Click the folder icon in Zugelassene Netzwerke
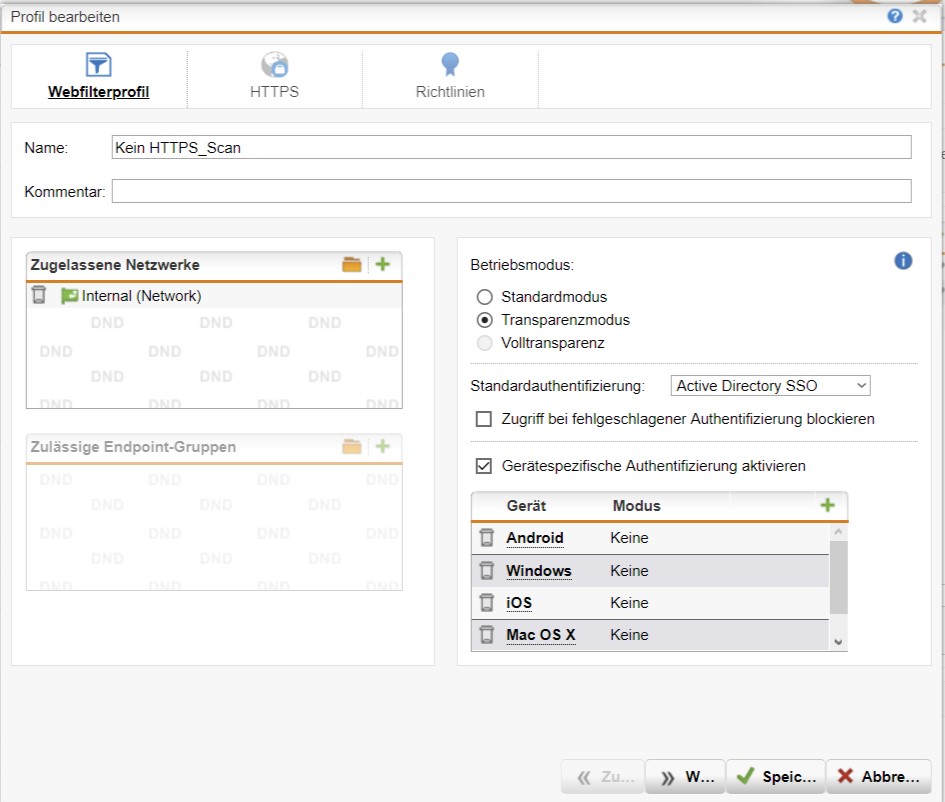Viewport: 945px width, 802px height. (x=351, y=265)
